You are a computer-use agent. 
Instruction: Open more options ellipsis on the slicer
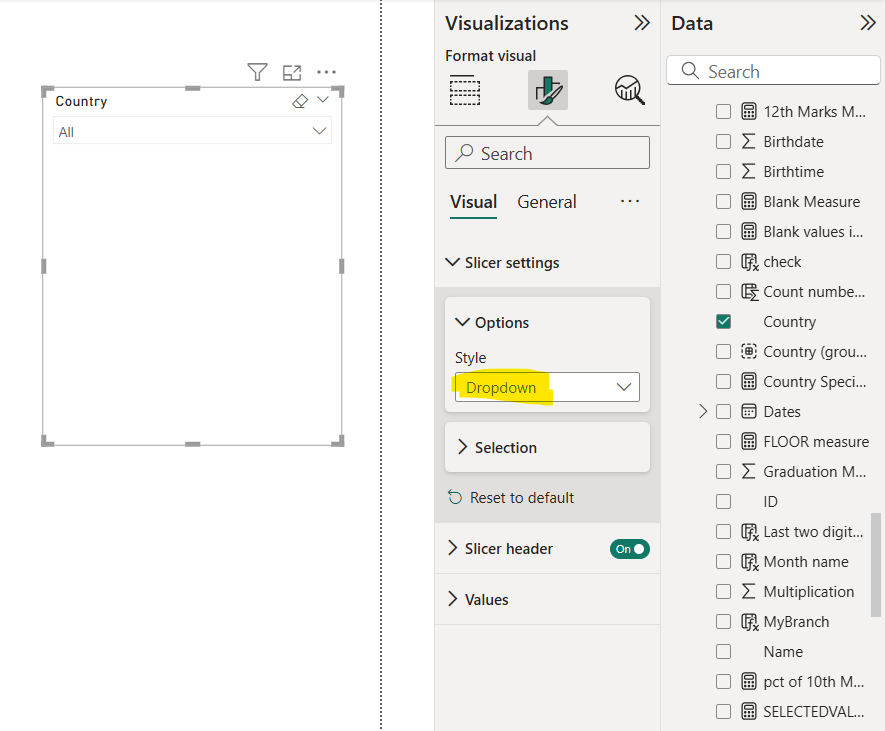[326, 72]
